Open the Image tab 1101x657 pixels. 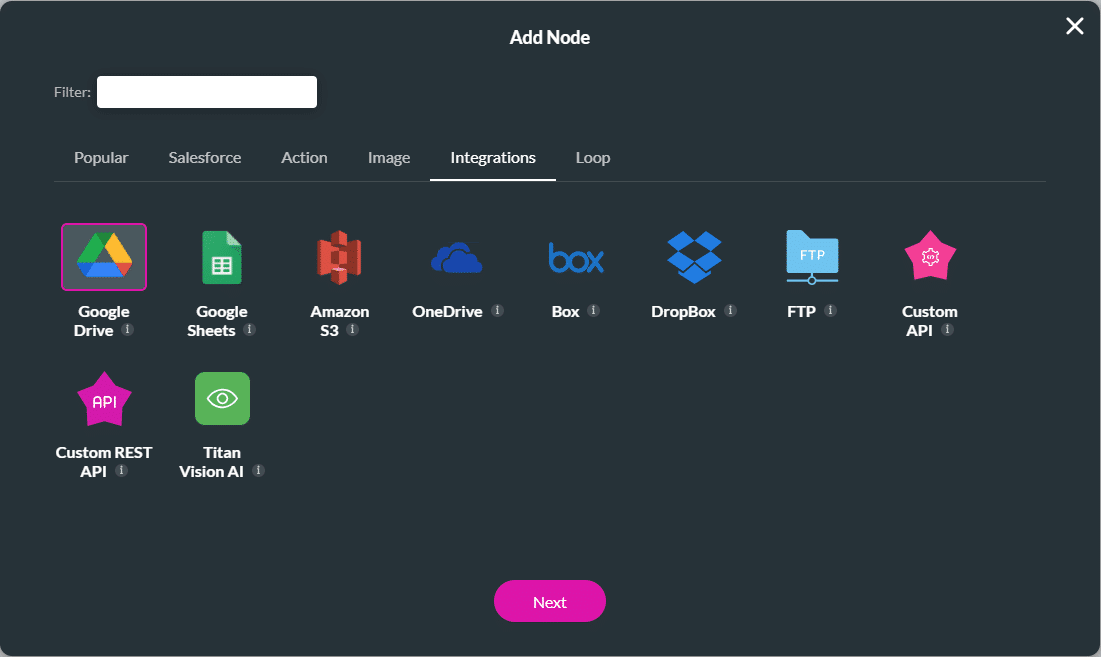(389, 157)
